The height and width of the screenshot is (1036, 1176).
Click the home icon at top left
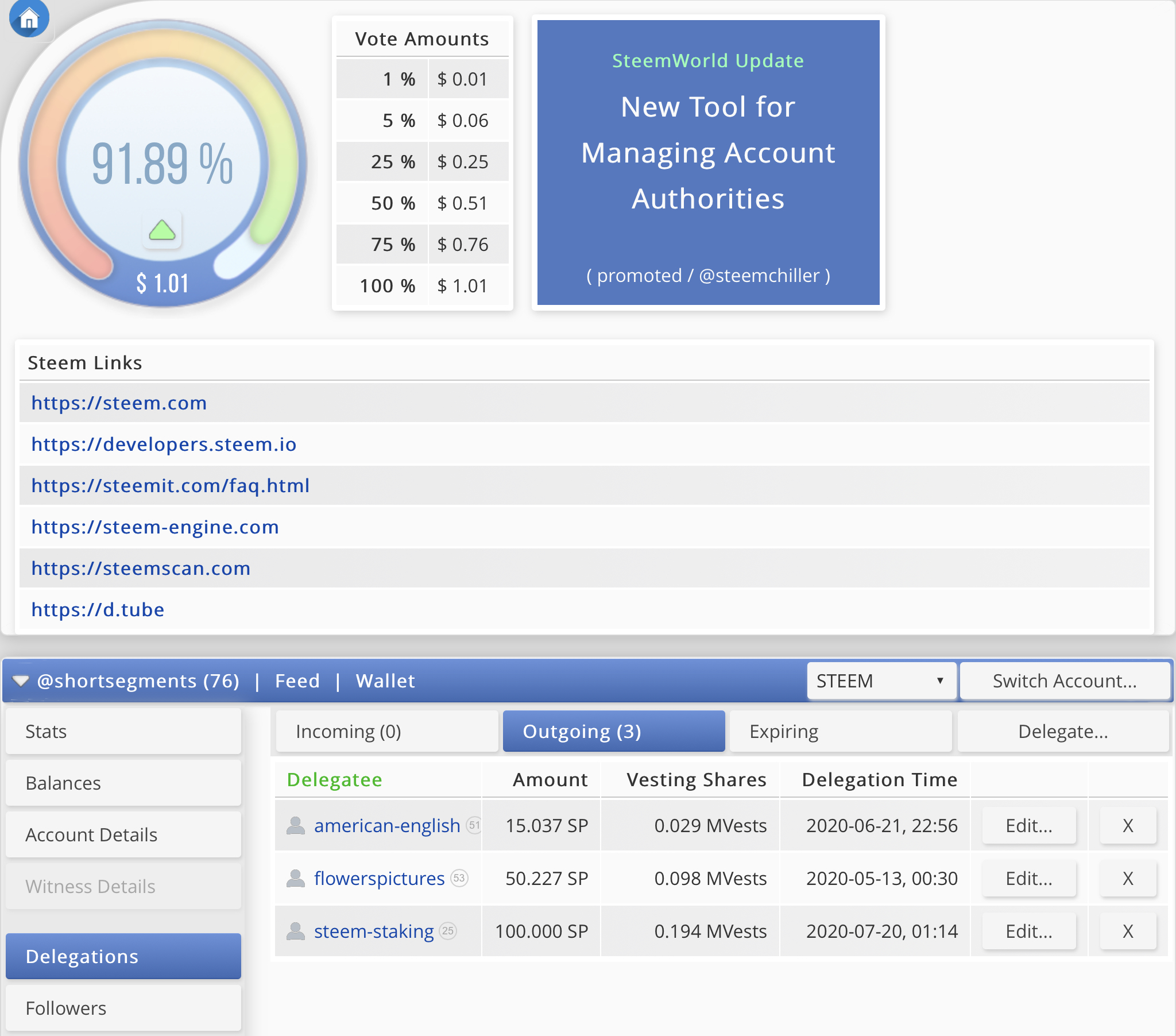click(29, 18)
